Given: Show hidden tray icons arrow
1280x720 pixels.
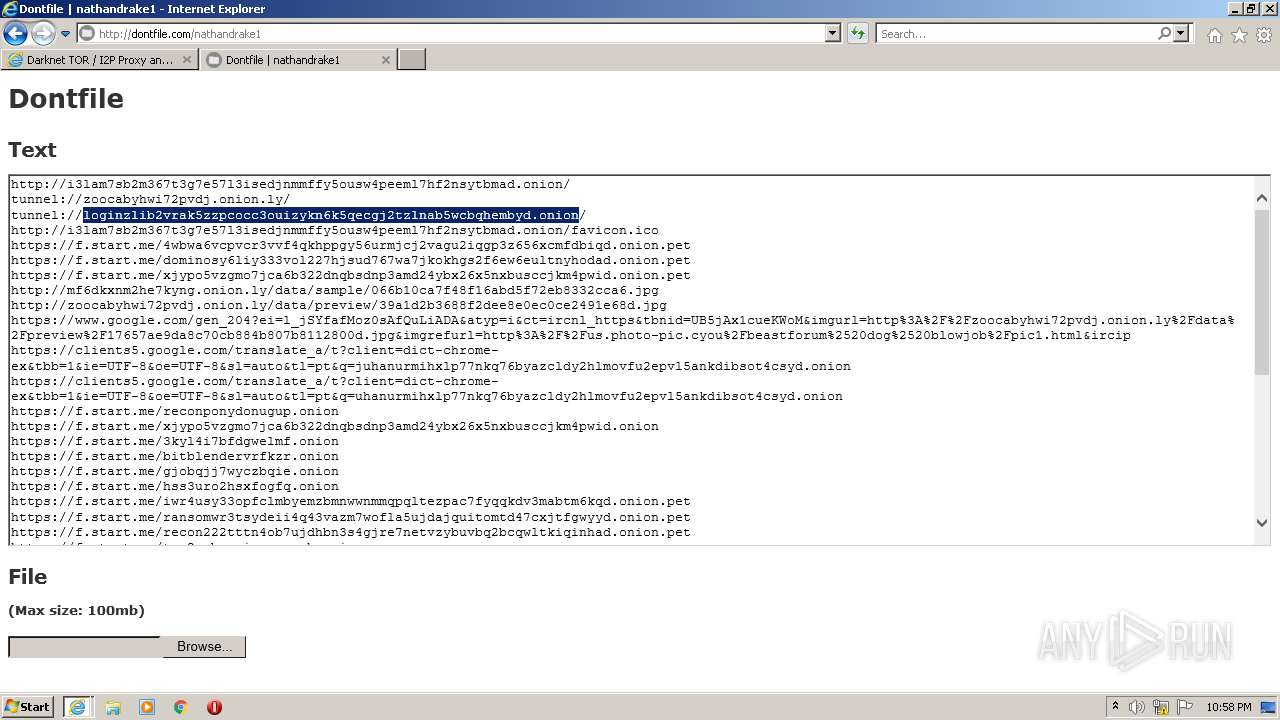Looking at the screenshot, I should click(x=1115, y=707).
